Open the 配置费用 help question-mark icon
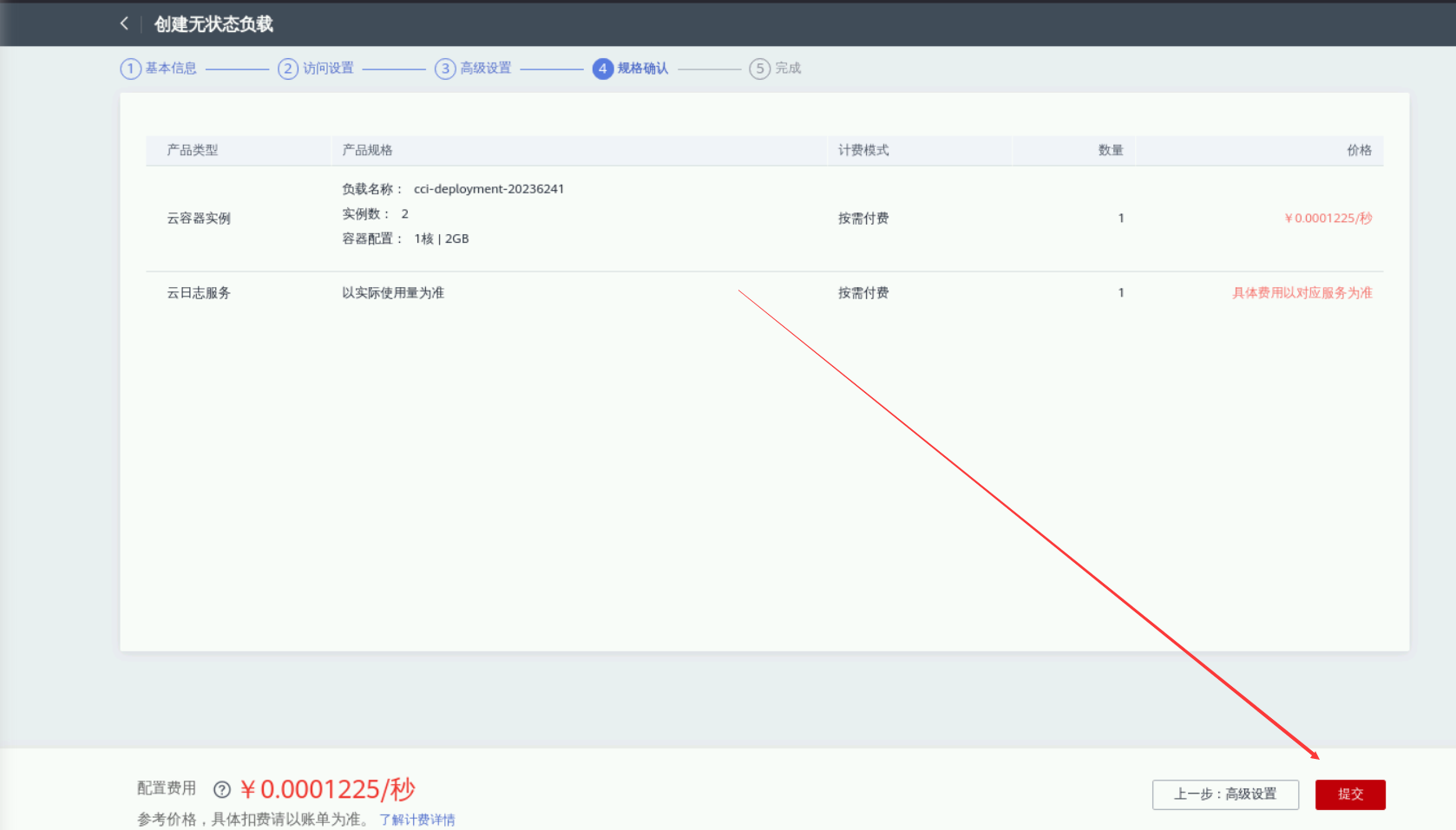Viewport: 1456px width, 830px height. [222, 789]
